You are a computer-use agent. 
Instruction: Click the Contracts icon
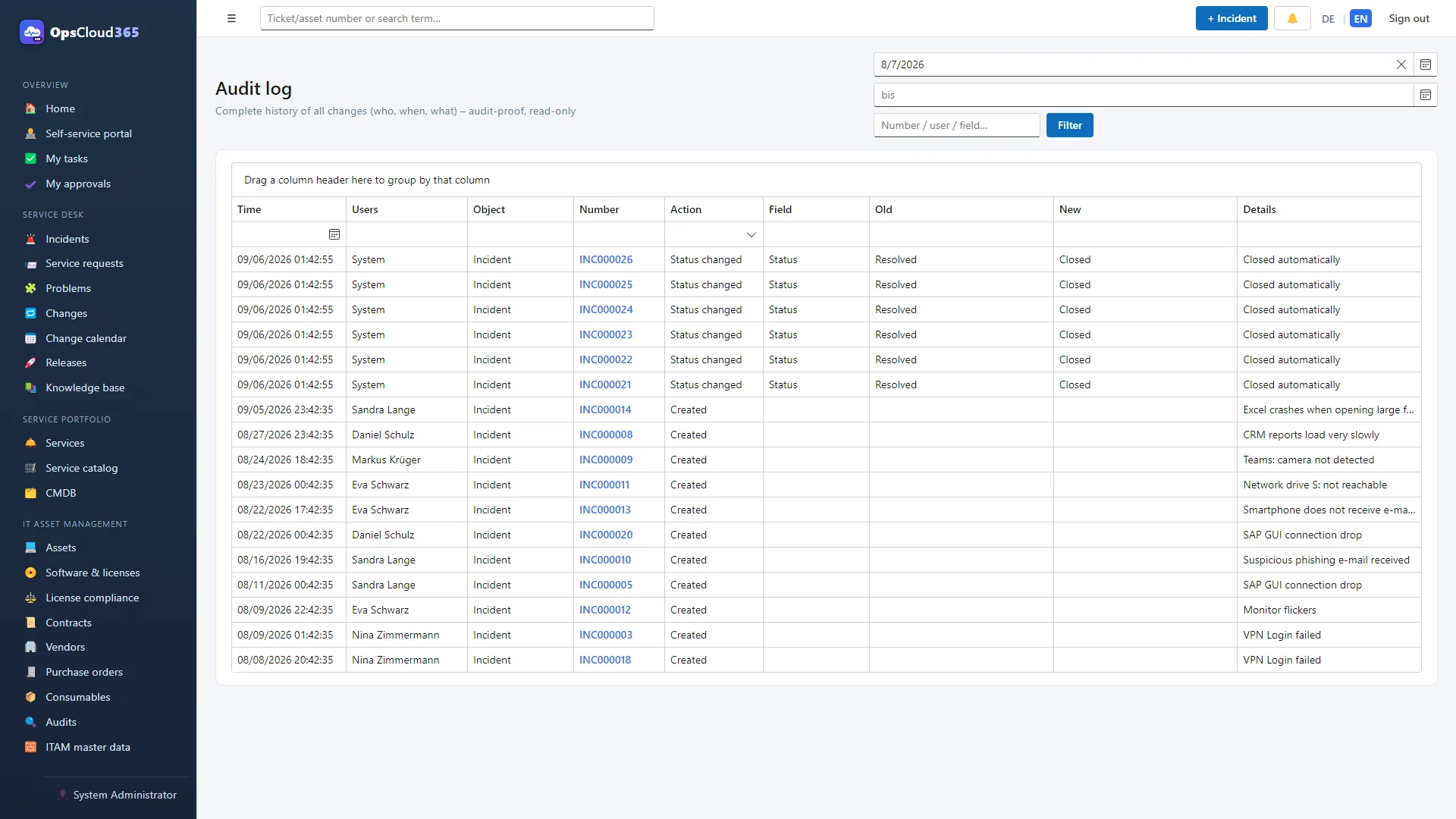(30, 623)
